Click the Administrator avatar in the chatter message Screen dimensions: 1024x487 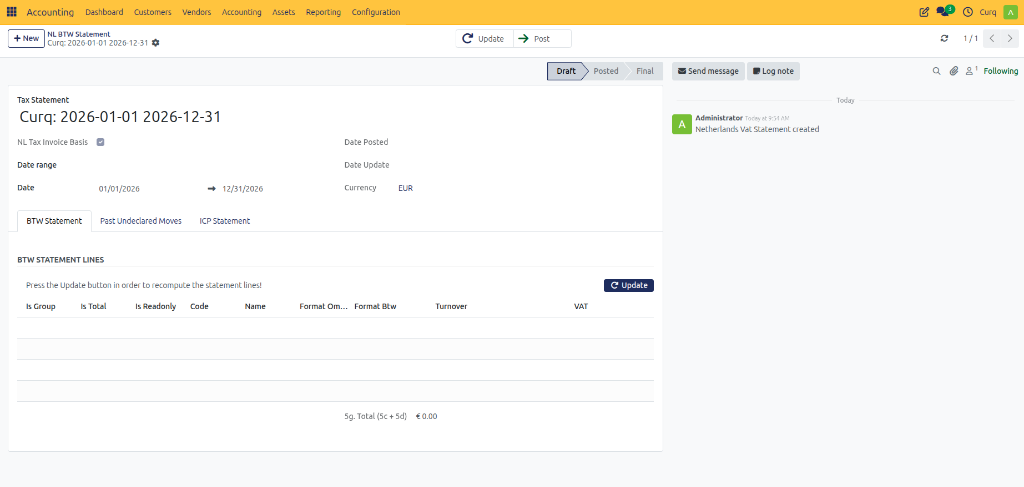point(682,124)
